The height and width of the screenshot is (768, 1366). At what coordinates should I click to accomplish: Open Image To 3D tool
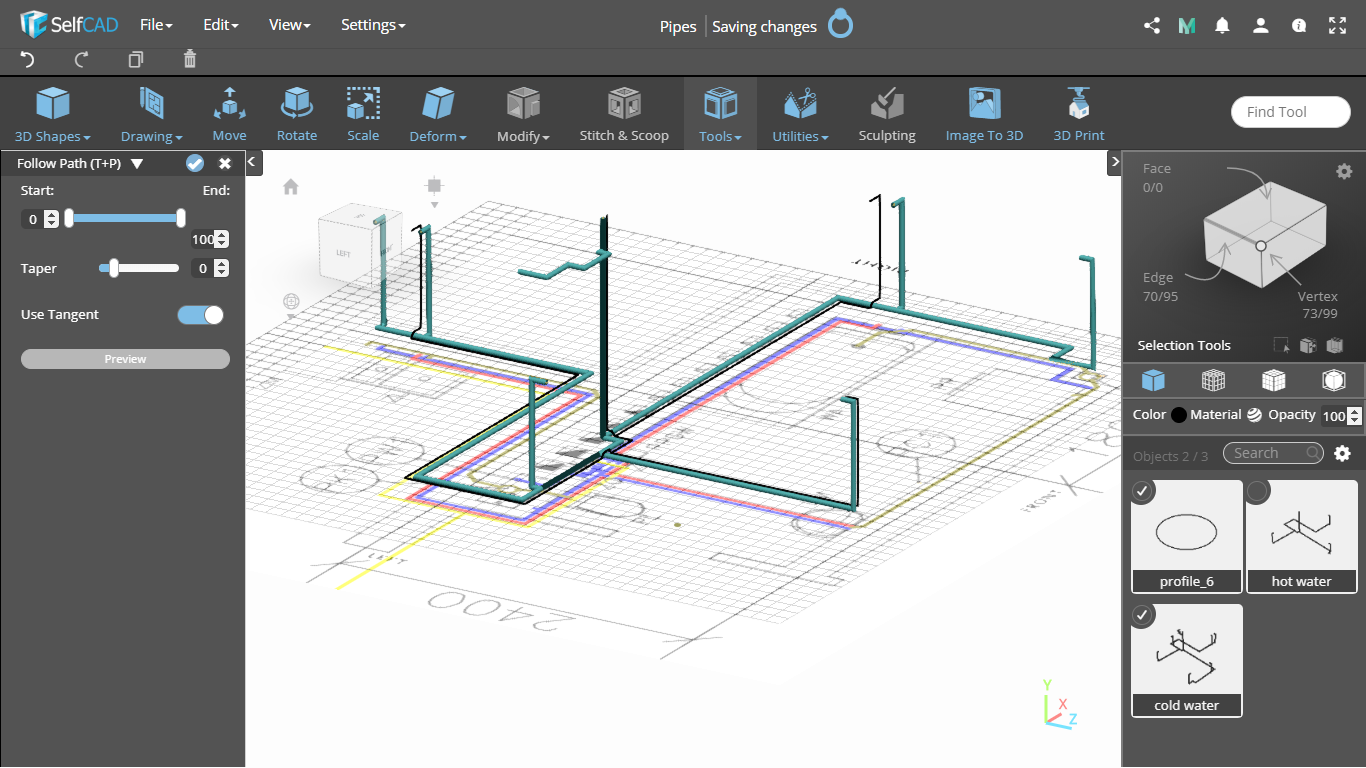pos(985,114)
